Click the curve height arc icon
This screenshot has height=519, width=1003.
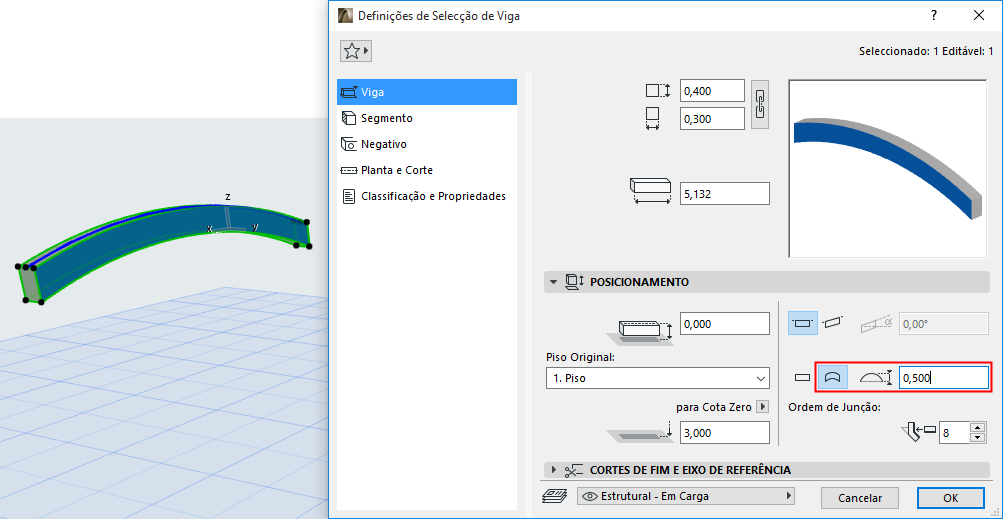875,378
